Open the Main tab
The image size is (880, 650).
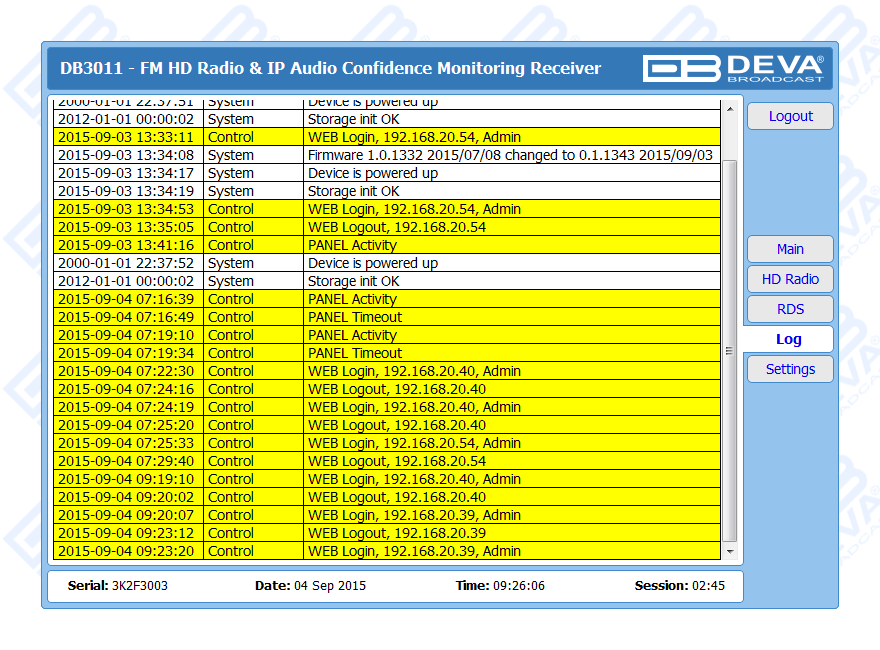(x=790, y=249)
